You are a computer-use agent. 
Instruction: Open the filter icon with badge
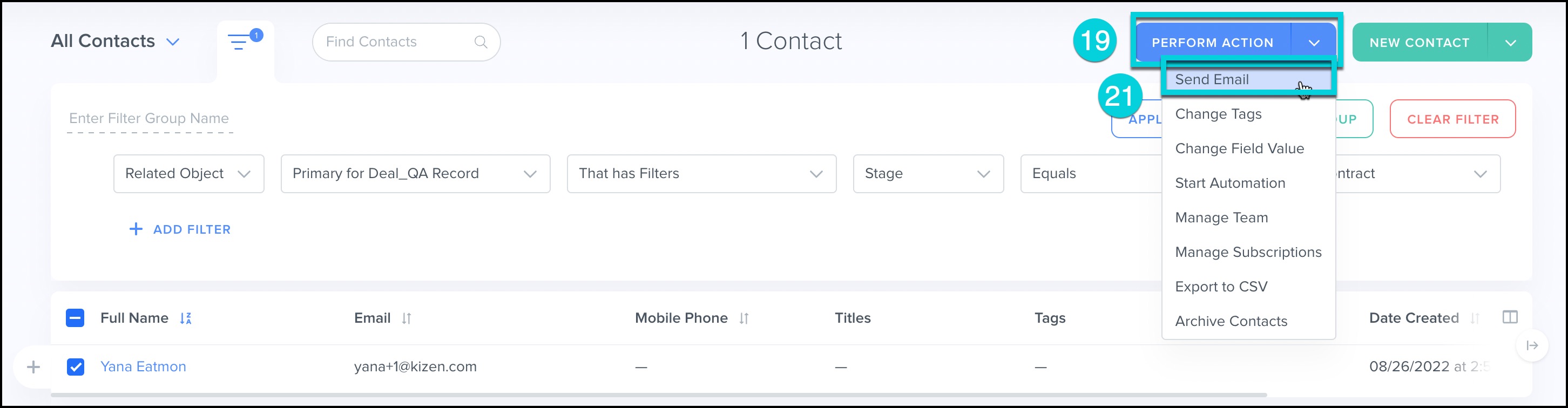coord(240,42)
